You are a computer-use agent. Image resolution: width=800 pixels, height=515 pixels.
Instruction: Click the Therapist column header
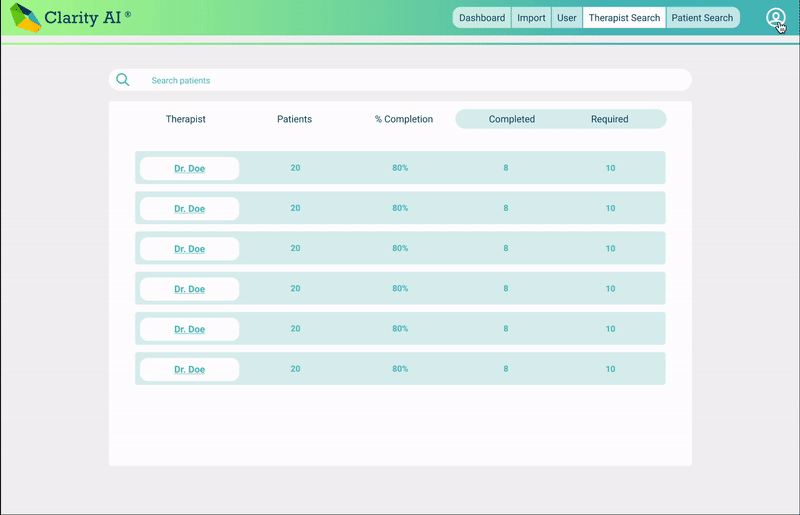pyautogui.click(x=186, y=119)
